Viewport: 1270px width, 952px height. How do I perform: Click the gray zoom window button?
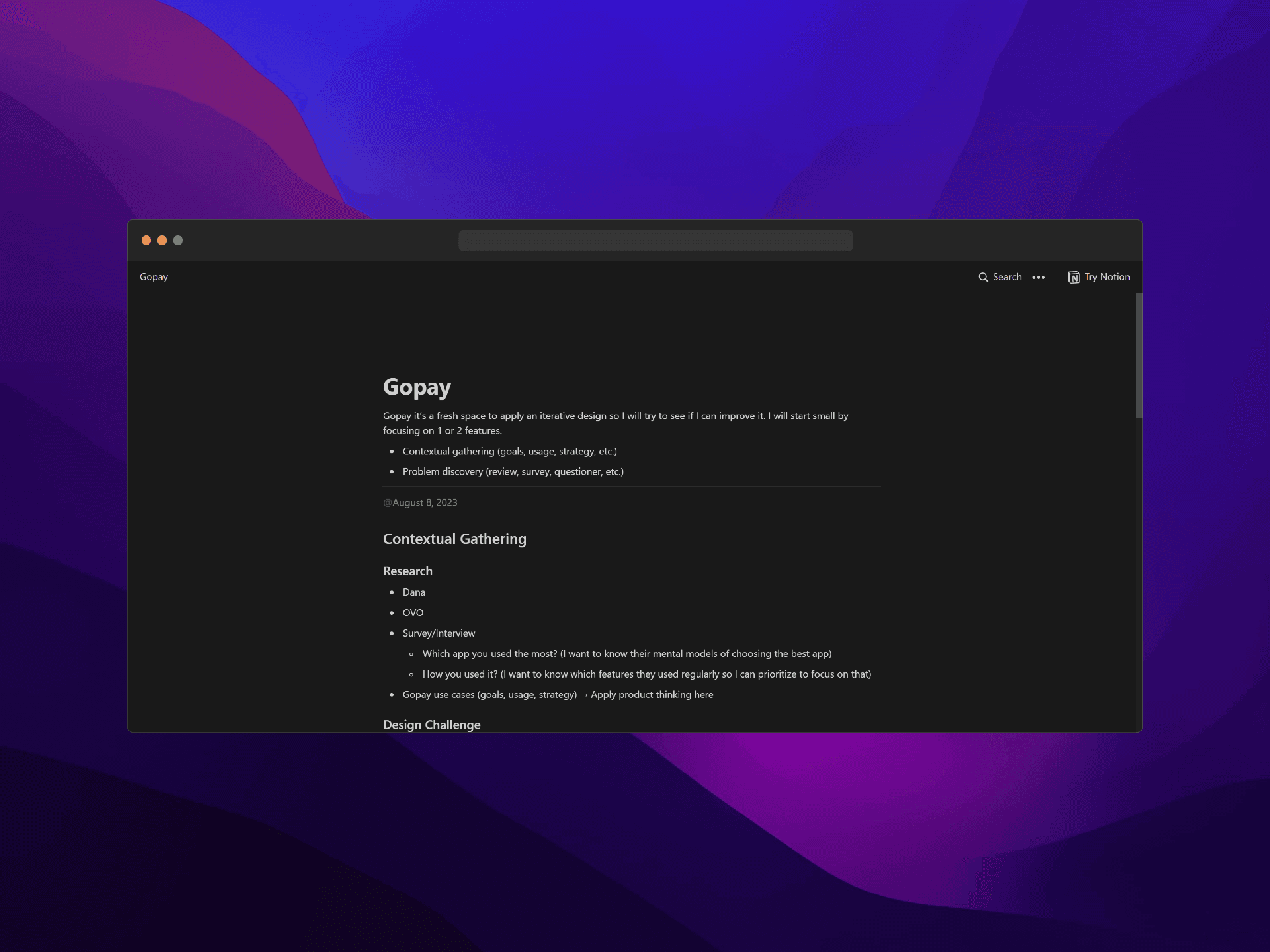(178, 241)
